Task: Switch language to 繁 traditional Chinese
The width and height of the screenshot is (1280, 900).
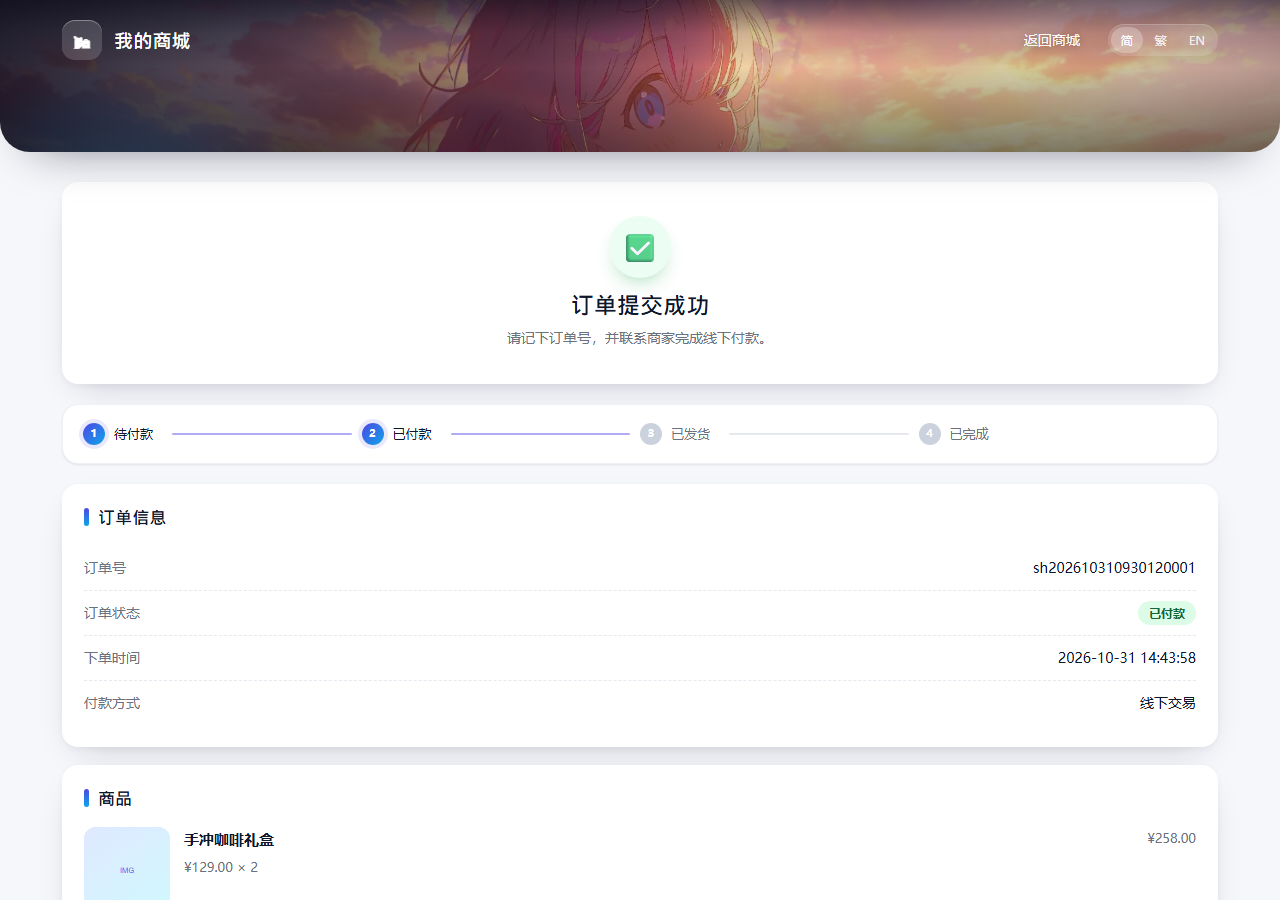Action: point(1161,41)
